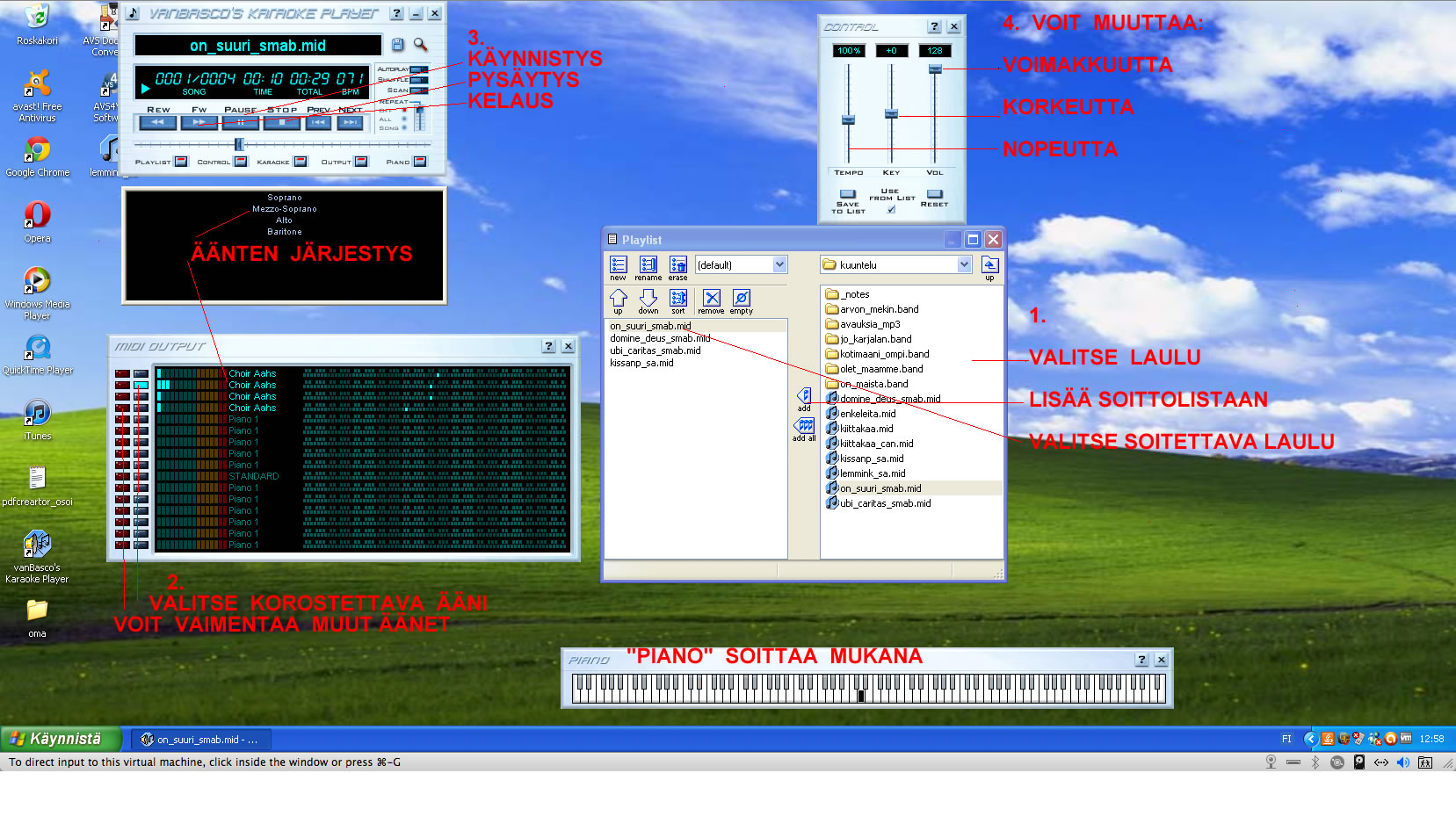Click the erase playlist icon
This screenshot has width=1456, height=838.
pos(677,265)
